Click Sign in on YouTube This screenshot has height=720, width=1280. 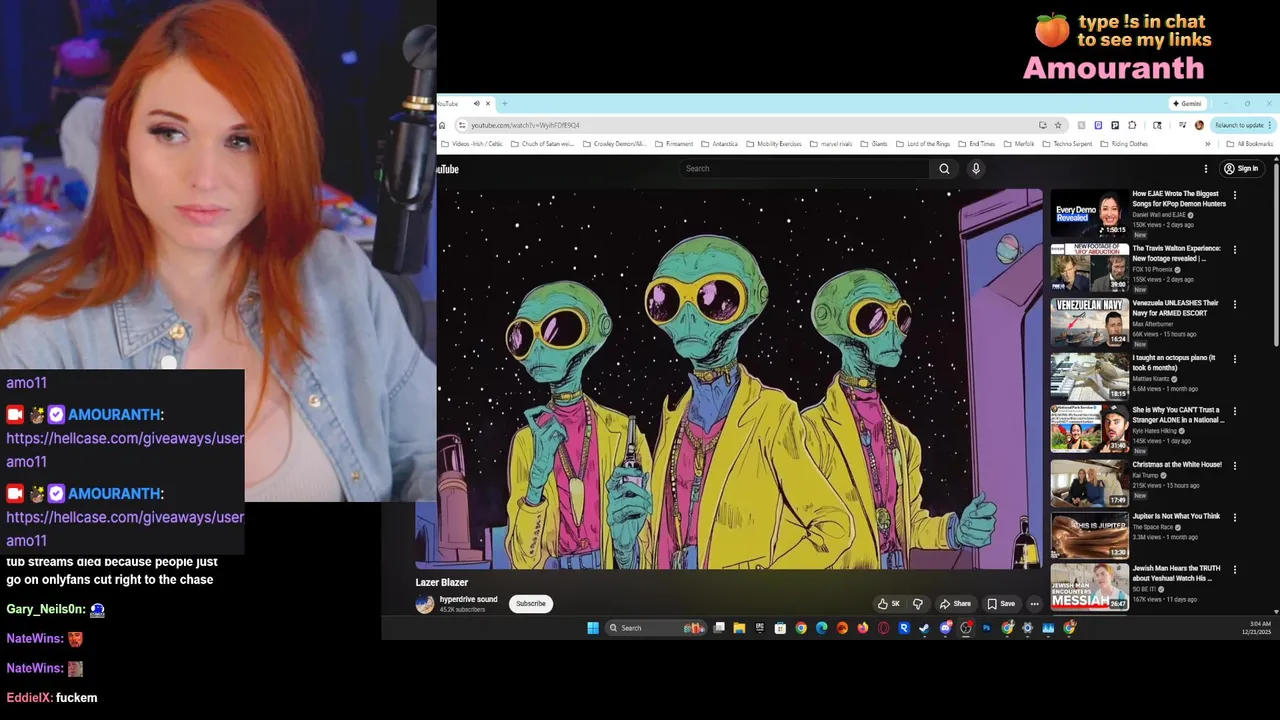coord(1242,169)
